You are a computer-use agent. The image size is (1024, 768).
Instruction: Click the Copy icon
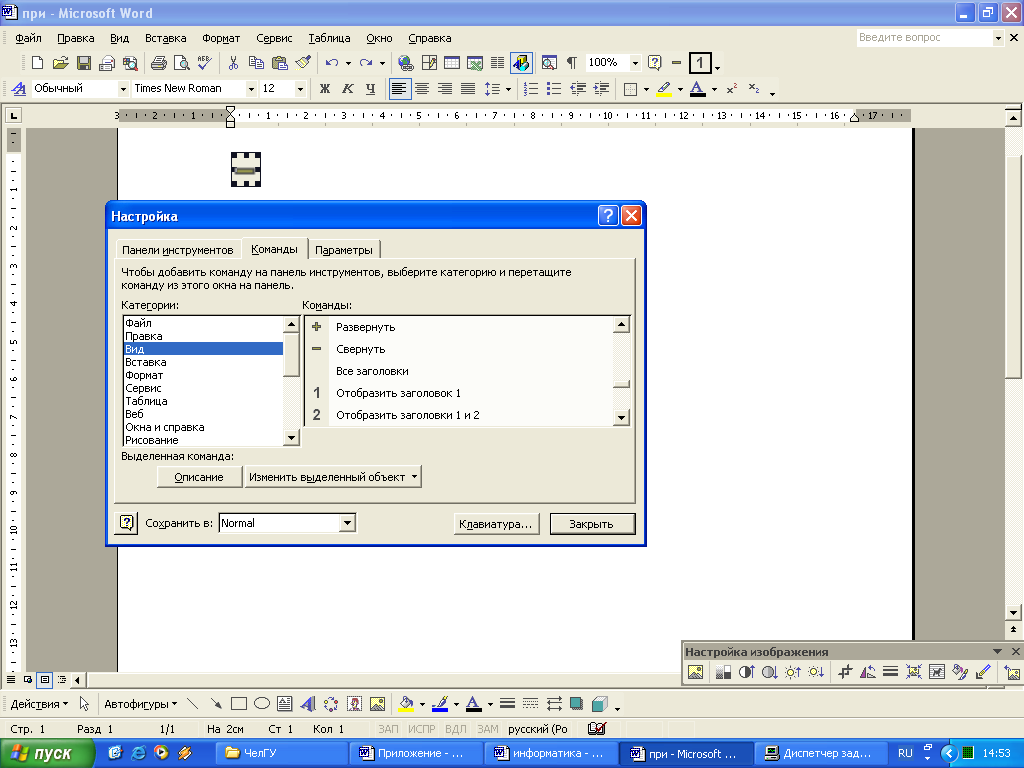pos(256,63)
